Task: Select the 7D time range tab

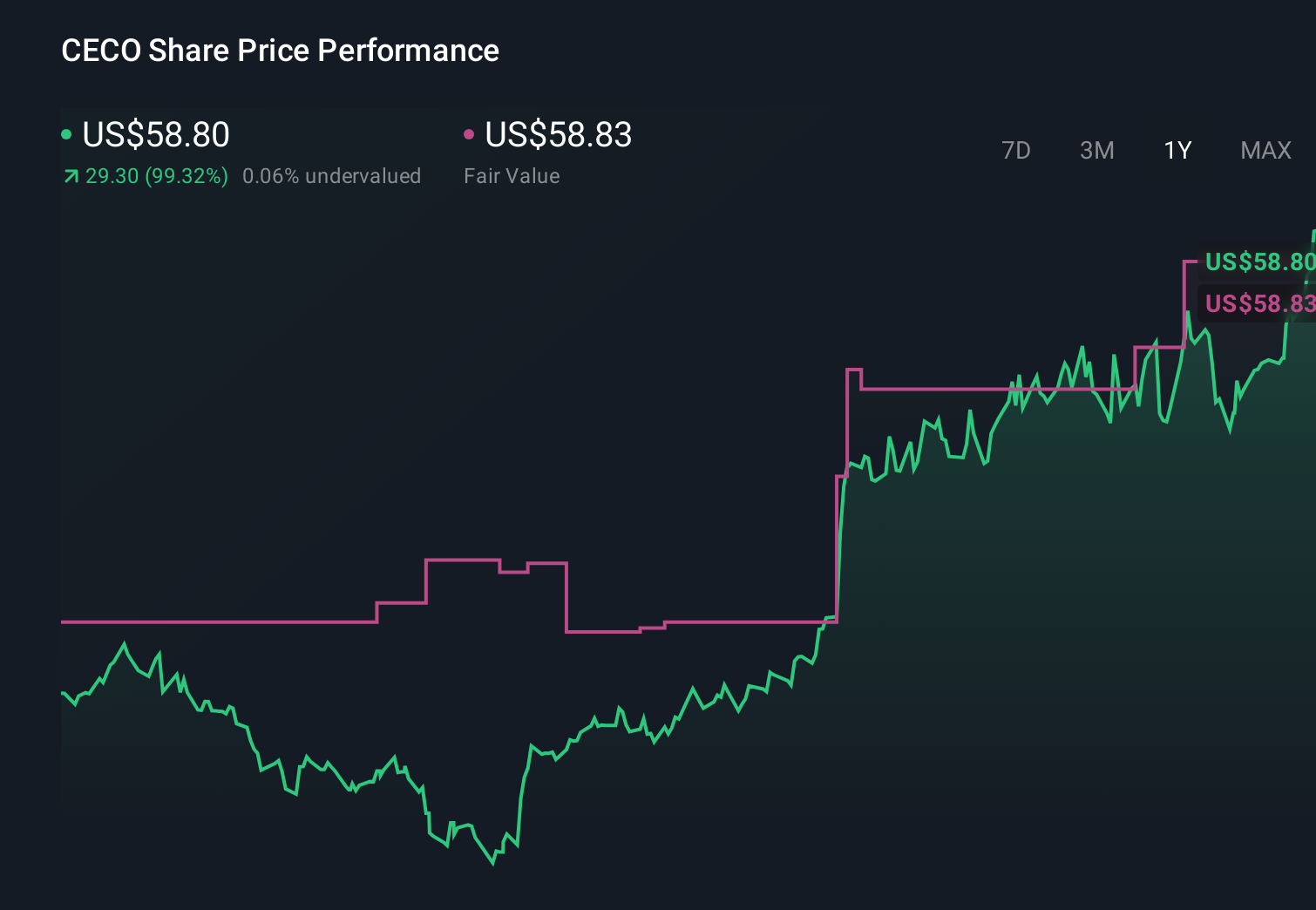Action: click(x=1017, y=150)
